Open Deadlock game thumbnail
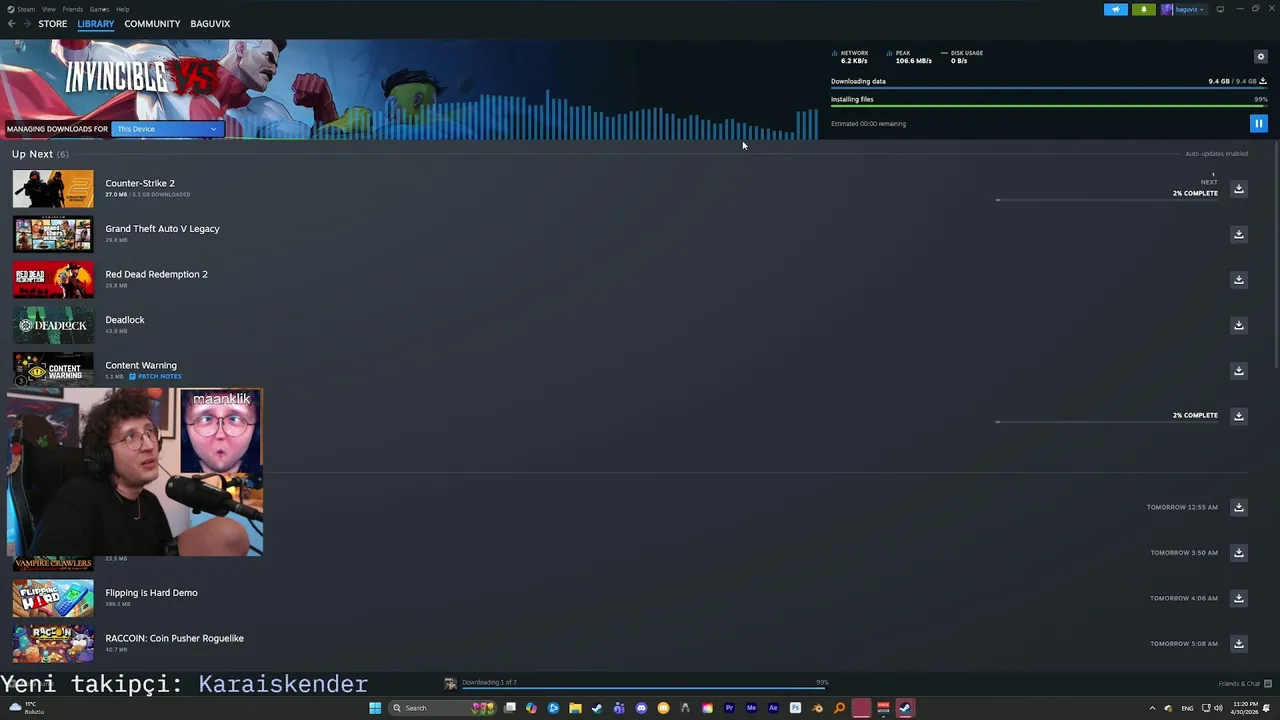This screenshot has height=720, width=1280. click(x=53, y=325)
